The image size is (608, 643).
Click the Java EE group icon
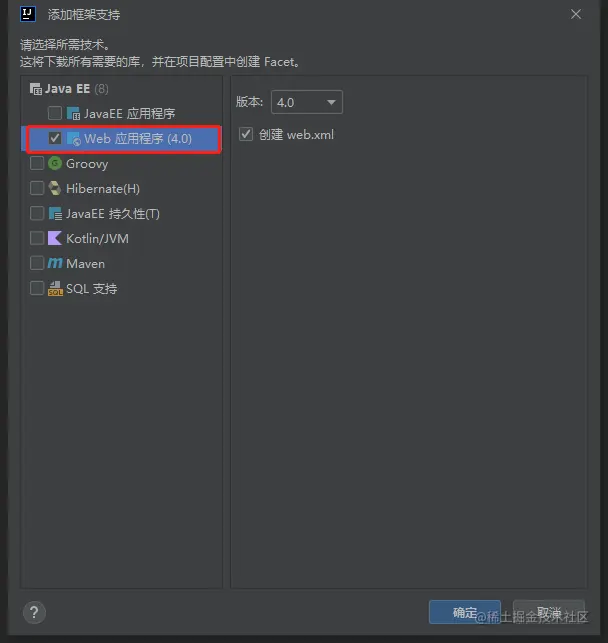35,89
